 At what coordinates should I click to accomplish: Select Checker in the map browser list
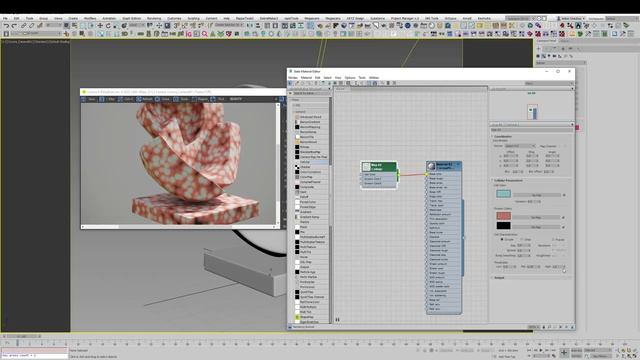(311, 167)
